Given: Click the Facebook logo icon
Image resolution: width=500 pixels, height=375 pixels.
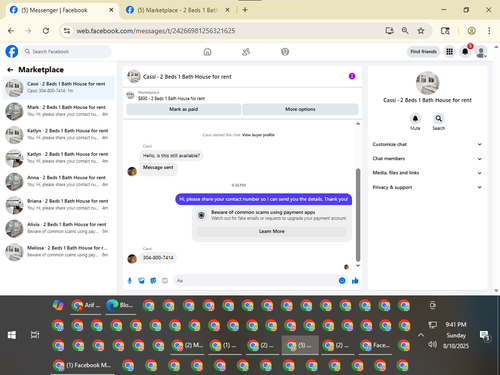Looking at the screenshot, I should pos(12,52).
